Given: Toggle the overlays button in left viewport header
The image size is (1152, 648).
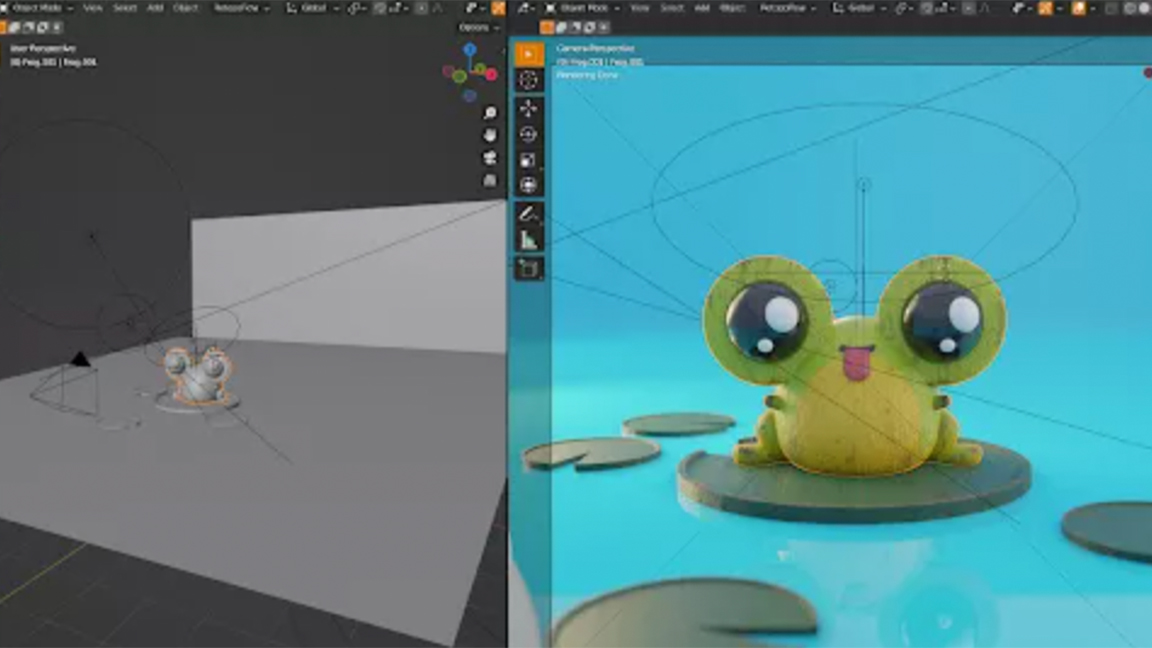Looking at the screenshot, I should tap(497, 8).
